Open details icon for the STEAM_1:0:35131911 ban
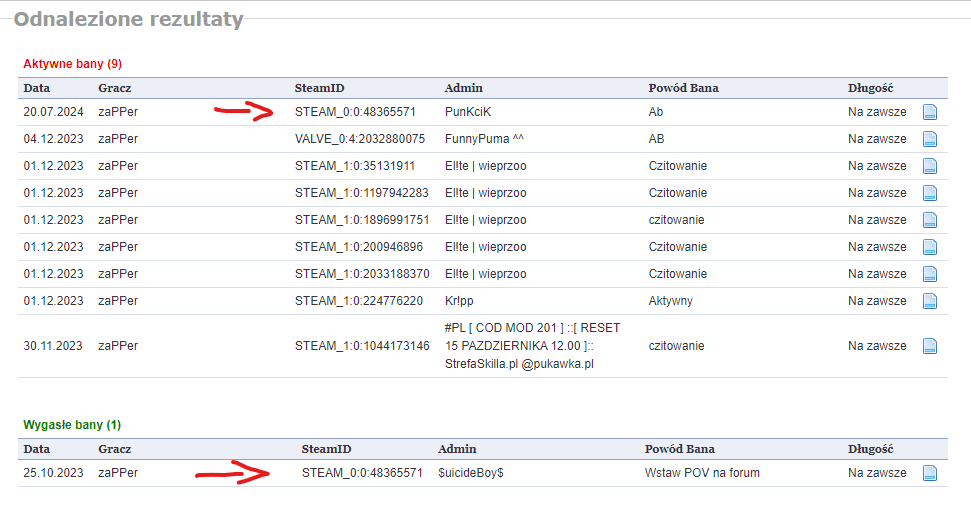The height and width of the screenshot is (526, 971). pyautogui.click(x=930, y=166)
